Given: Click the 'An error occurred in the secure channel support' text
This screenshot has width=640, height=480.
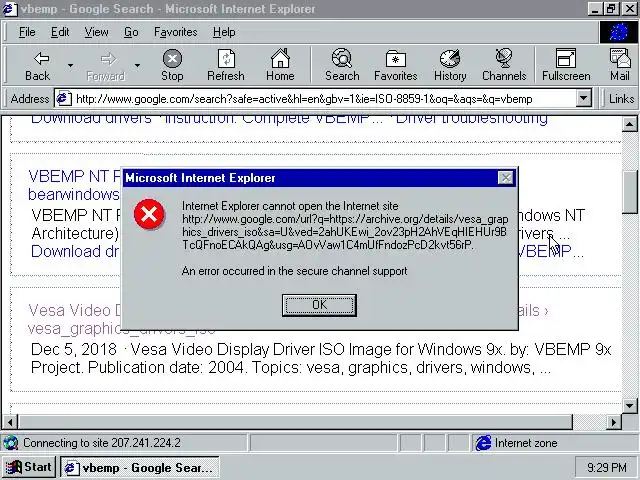Looking at the screenshot, I should click(x=294, y=271).
